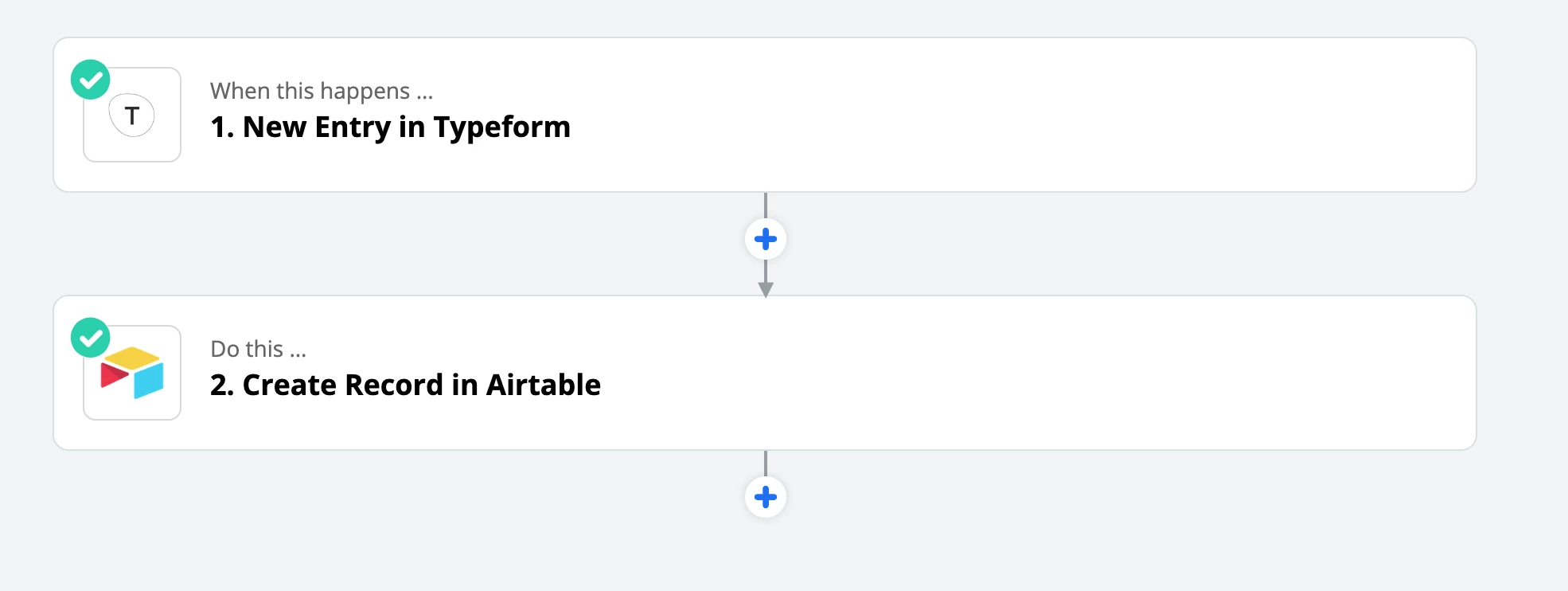Click the connector line below the Airtable card
This screenshot has height=591, width=1568.
(x=766, y=464)
